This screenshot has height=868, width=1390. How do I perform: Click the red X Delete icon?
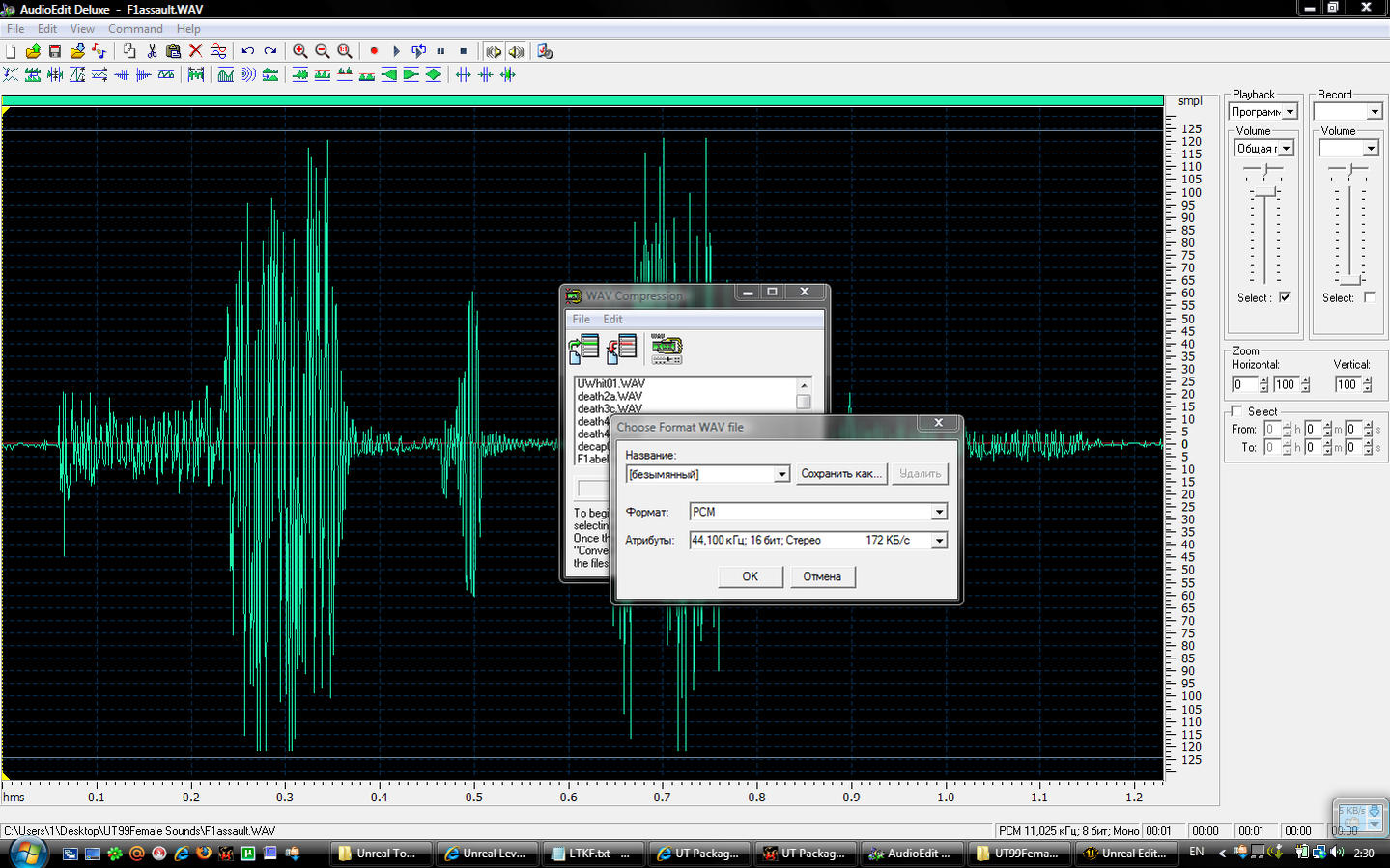click(x=196, y=51)
